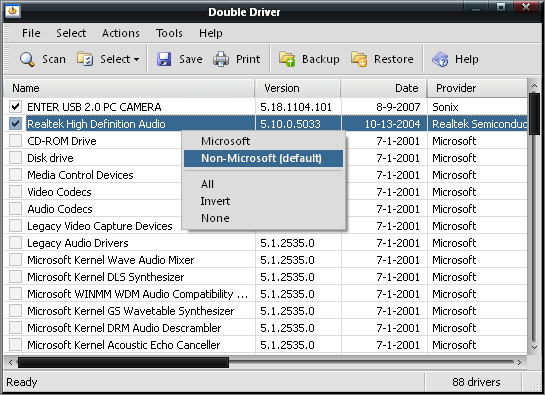This screenshot has width=545, height=395.
Task: Click the horizontal scrollbar left arrow
Action: click(x=10, y=363)
